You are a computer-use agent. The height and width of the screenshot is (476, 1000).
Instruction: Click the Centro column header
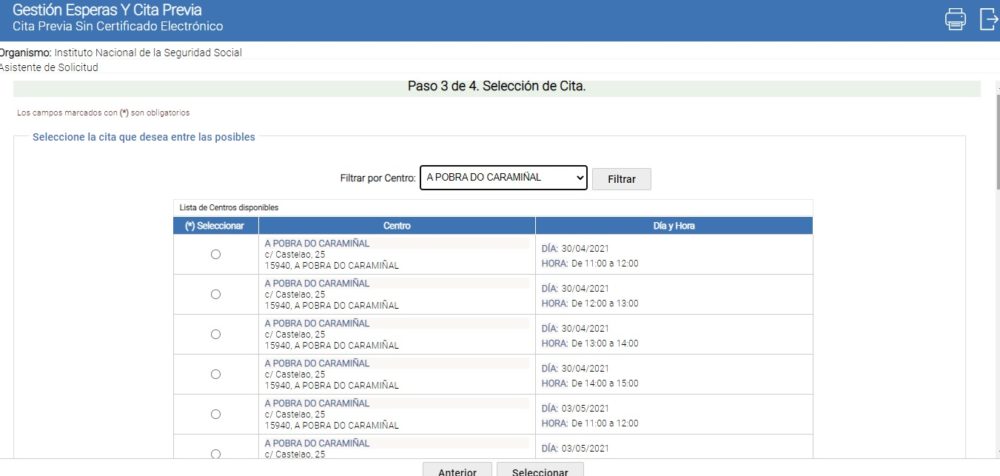397,226
